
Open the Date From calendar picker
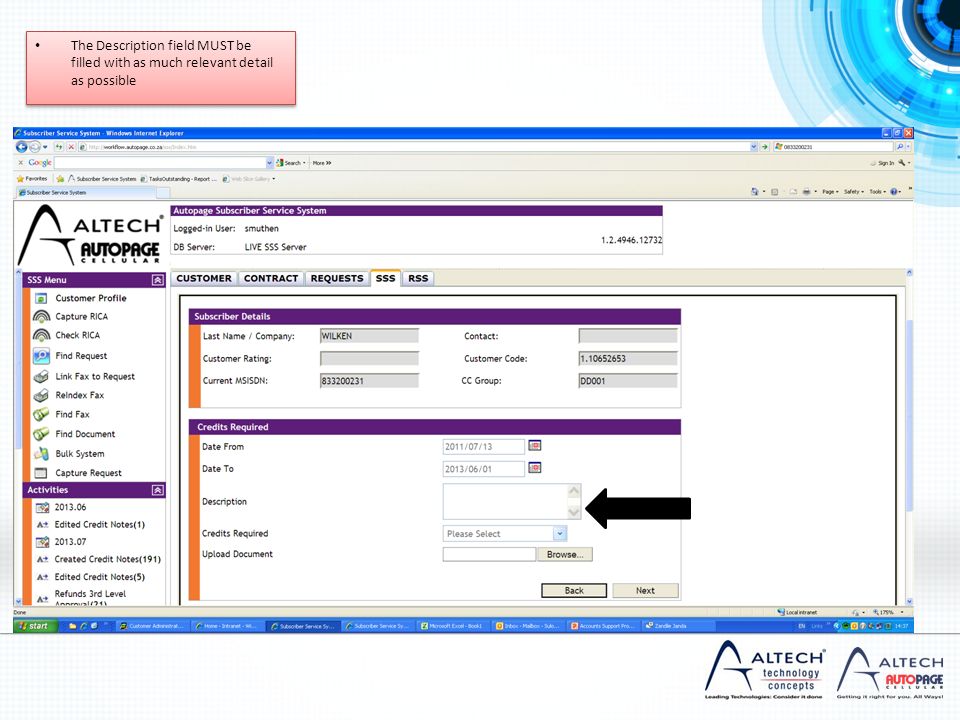pyautogui.click(x=534, y=446)
